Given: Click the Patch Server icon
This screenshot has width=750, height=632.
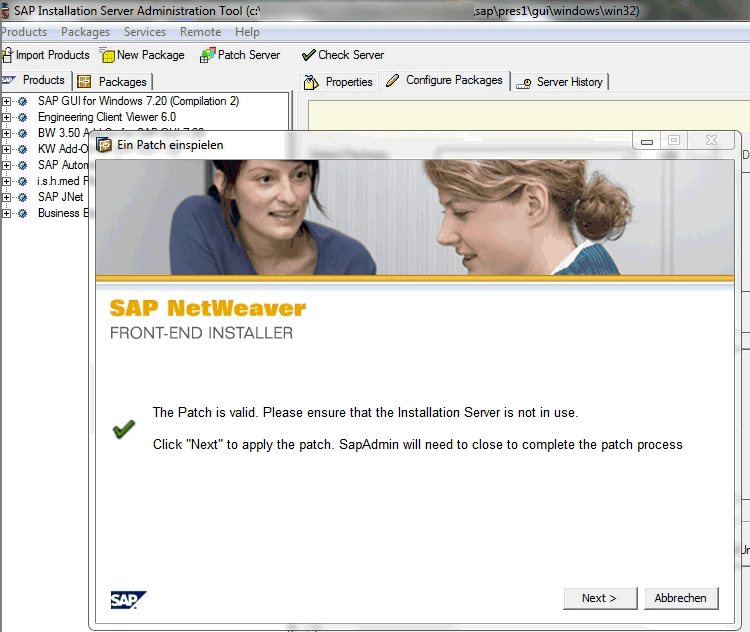Looking at the screenshot, I should coord(208,55).
